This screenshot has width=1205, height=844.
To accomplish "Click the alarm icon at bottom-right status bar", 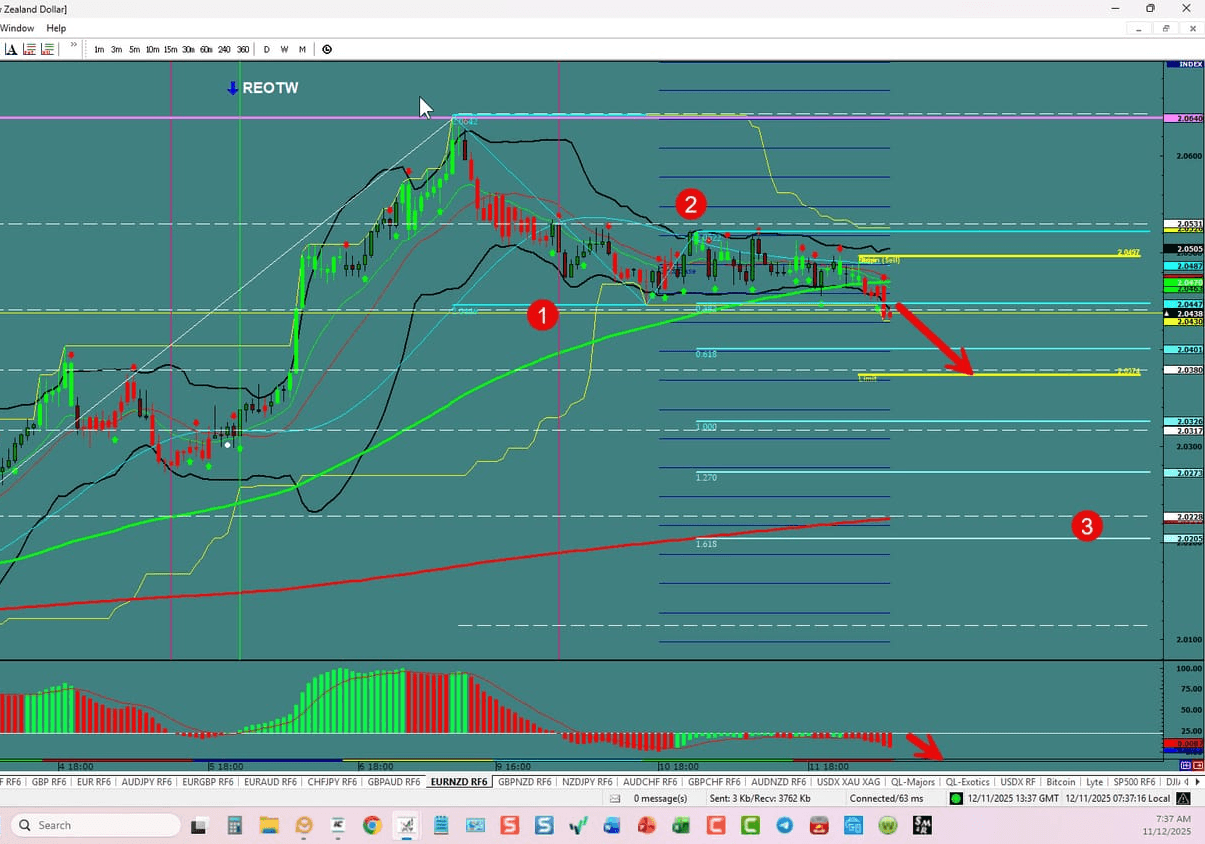I will [1182, 798].
